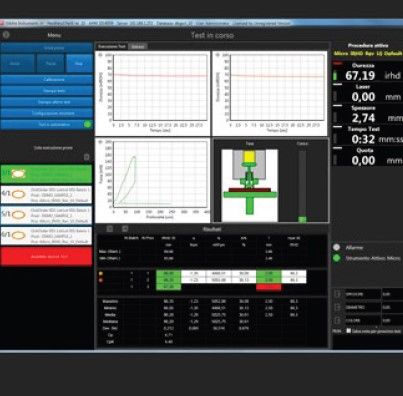Click the icon beside the SPESSORE field
Screen dimensions: 403x396
(337, 294)
